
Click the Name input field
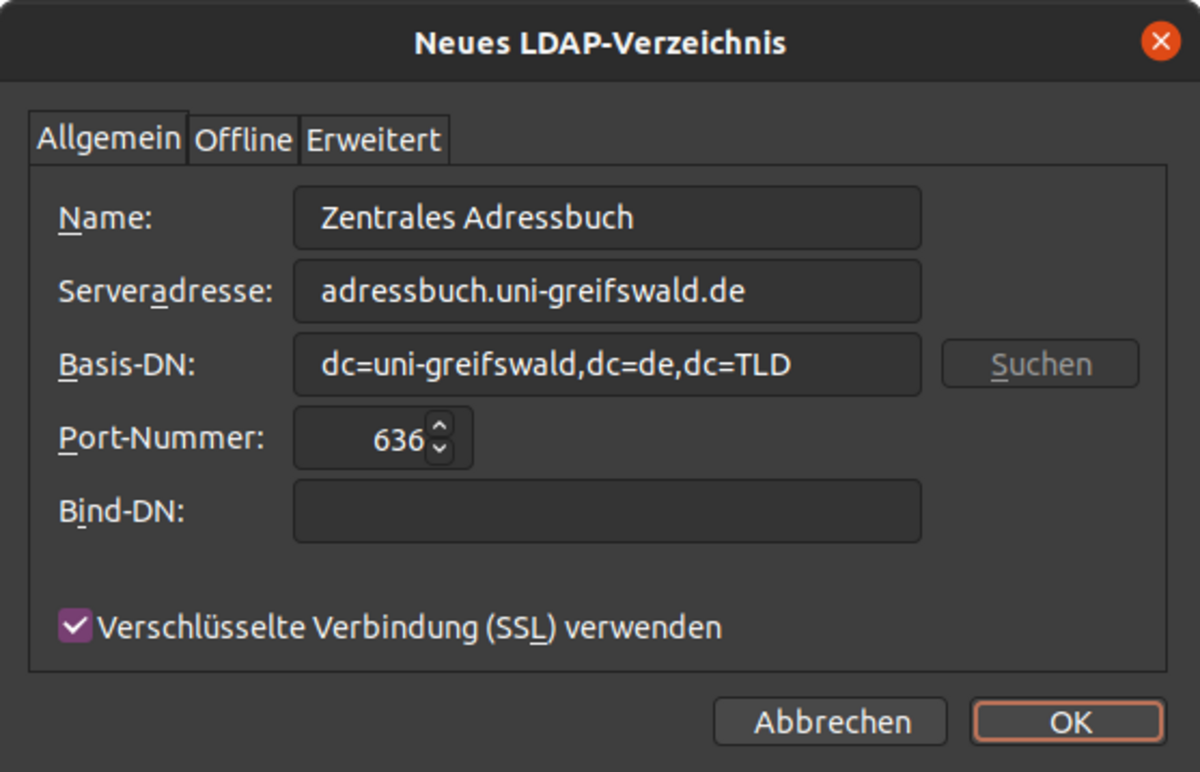coord(606,217)
